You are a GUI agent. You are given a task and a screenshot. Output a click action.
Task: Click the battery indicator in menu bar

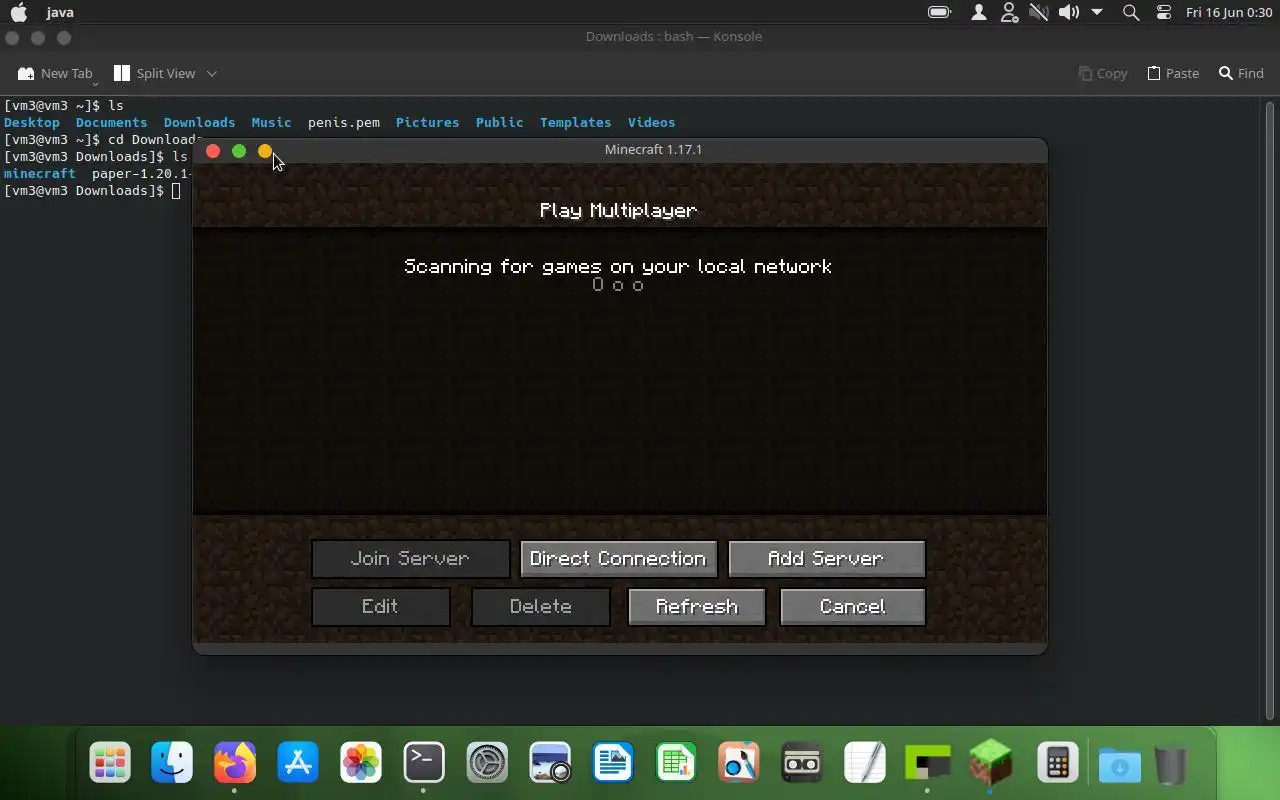click(x=939, y=12)
